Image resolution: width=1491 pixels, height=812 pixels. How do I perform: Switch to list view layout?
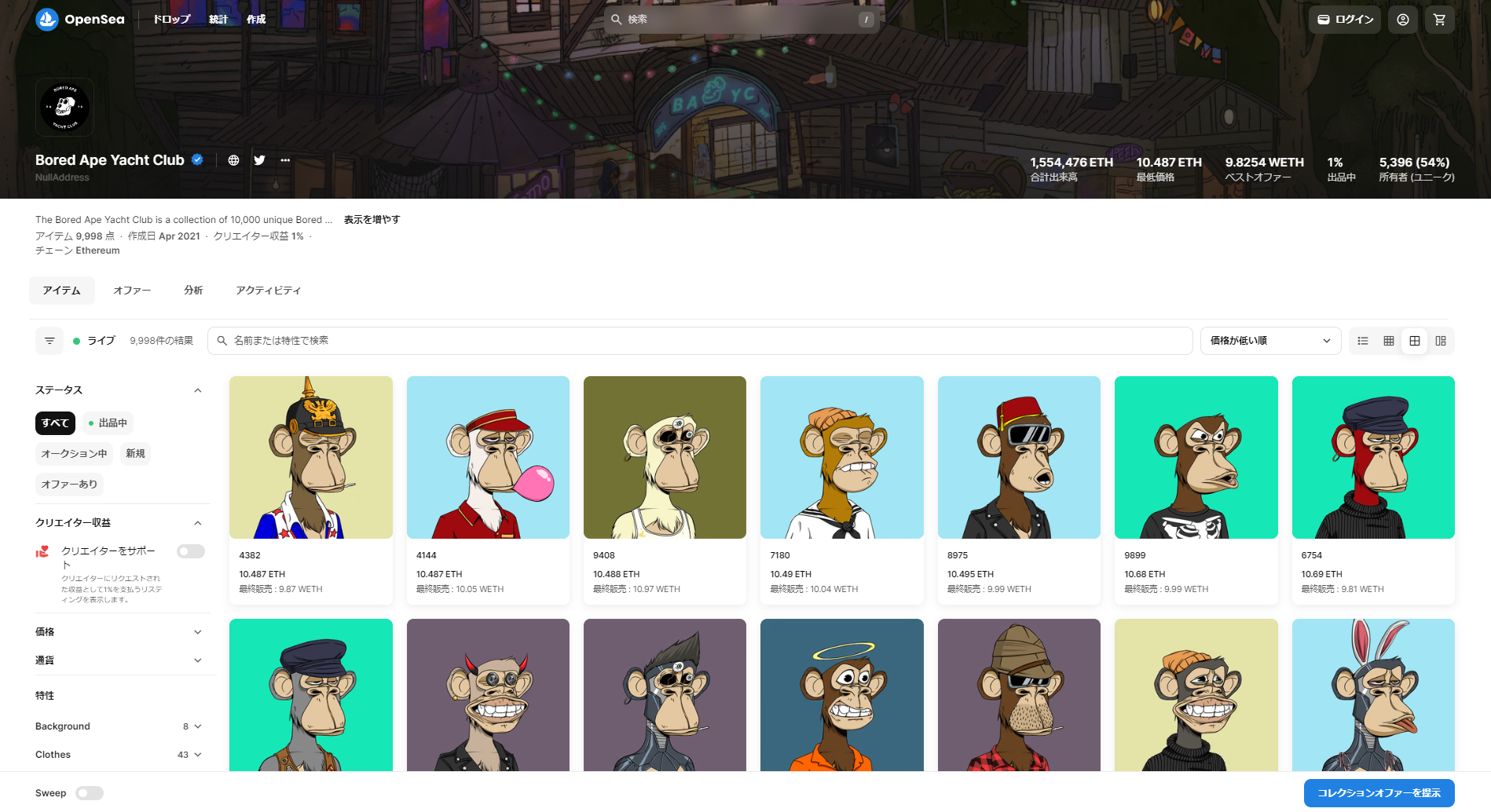[x=1363, y=341]
